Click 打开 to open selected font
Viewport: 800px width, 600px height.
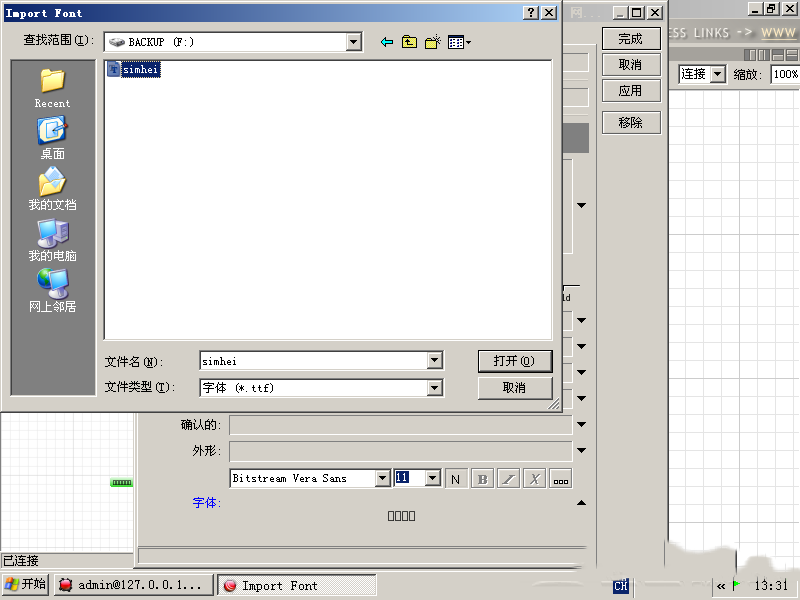pyautogui.click(x=514, y=361)
